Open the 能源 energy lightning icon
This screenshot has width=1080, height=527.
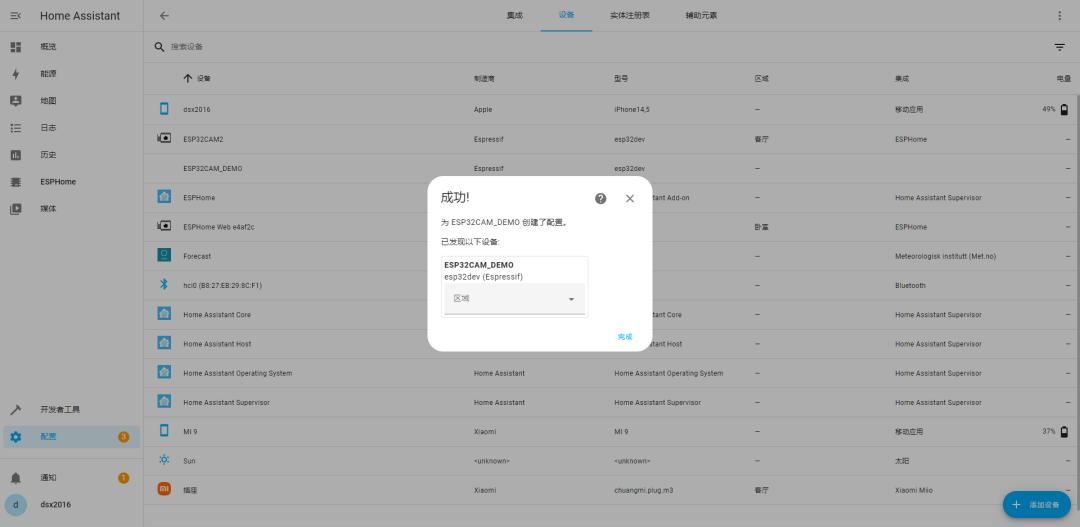(15, 74)
